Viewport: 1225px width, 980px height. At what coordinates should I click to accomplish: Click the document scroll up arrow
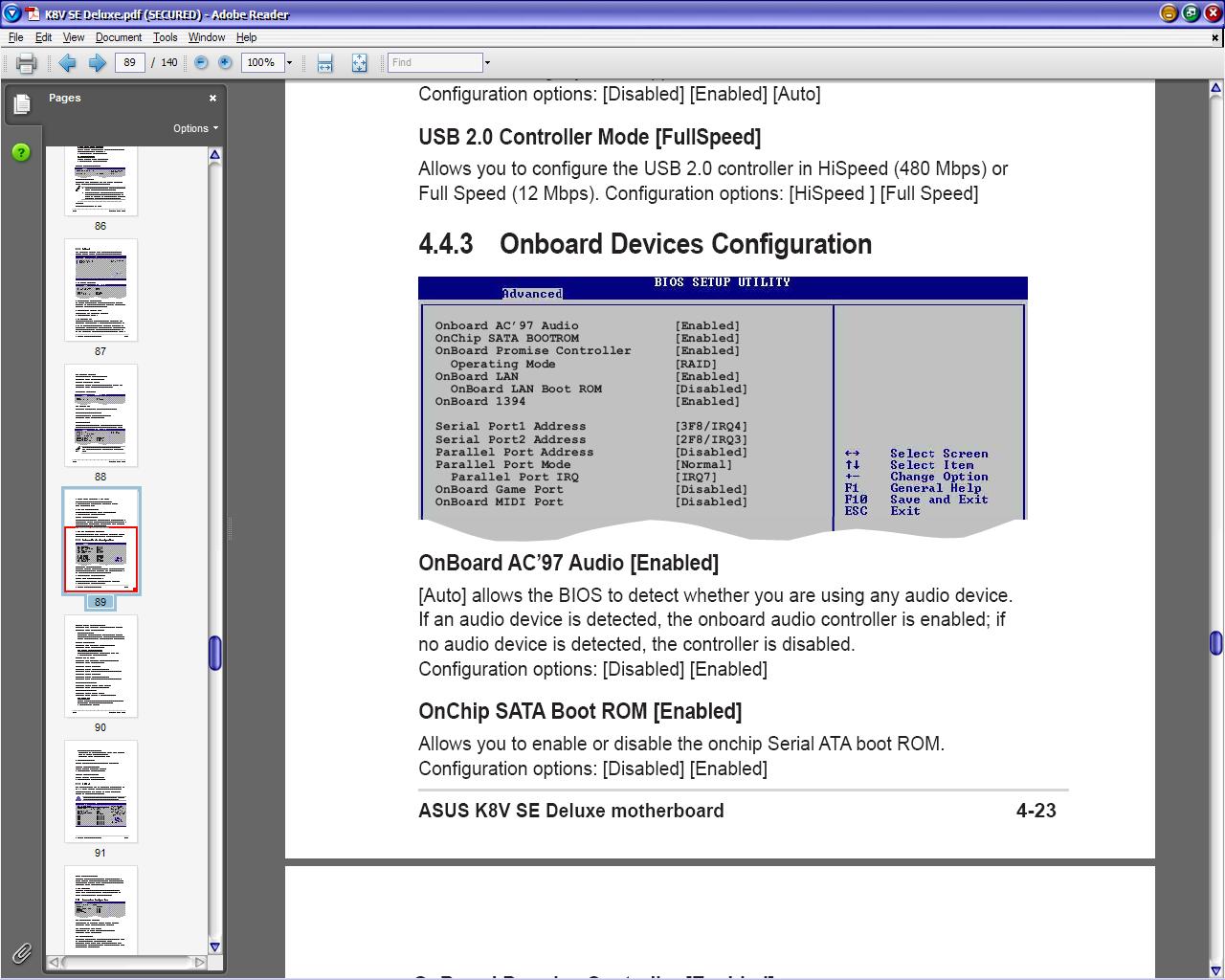pos(1215,89)
